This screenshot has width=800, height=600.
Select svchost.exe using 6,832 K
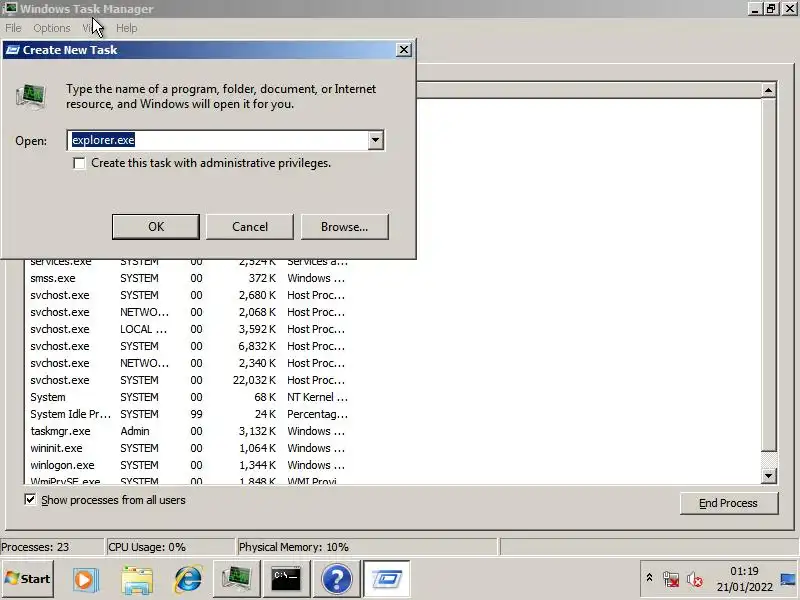(189, 346)
